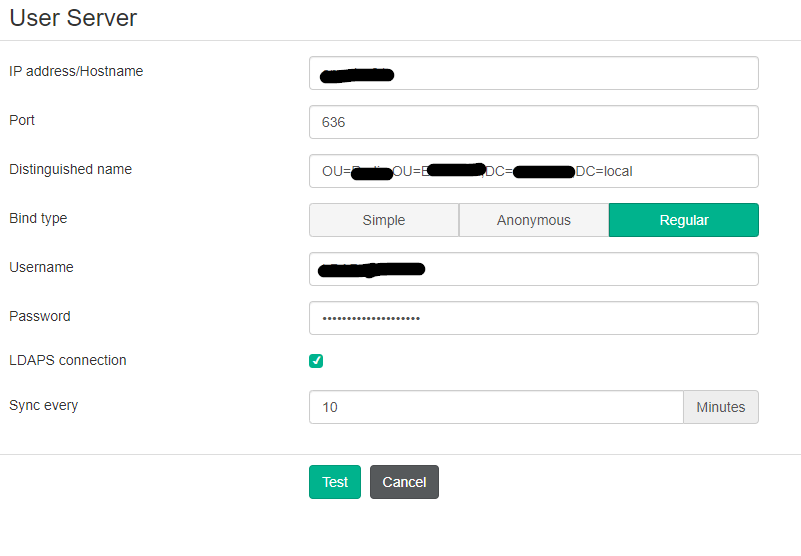Click the User Server heading
Image resolution: width=801 pixels, height=556 pixels.
click(x=73, y=18)
